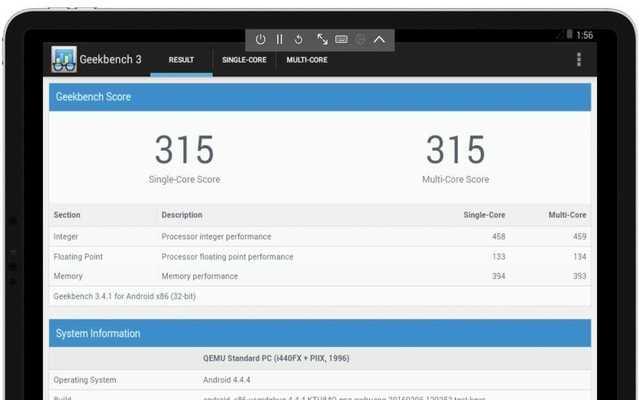Click the Operating System label
This screenshot has height=400, width=641.
click(x=85, y=380)
